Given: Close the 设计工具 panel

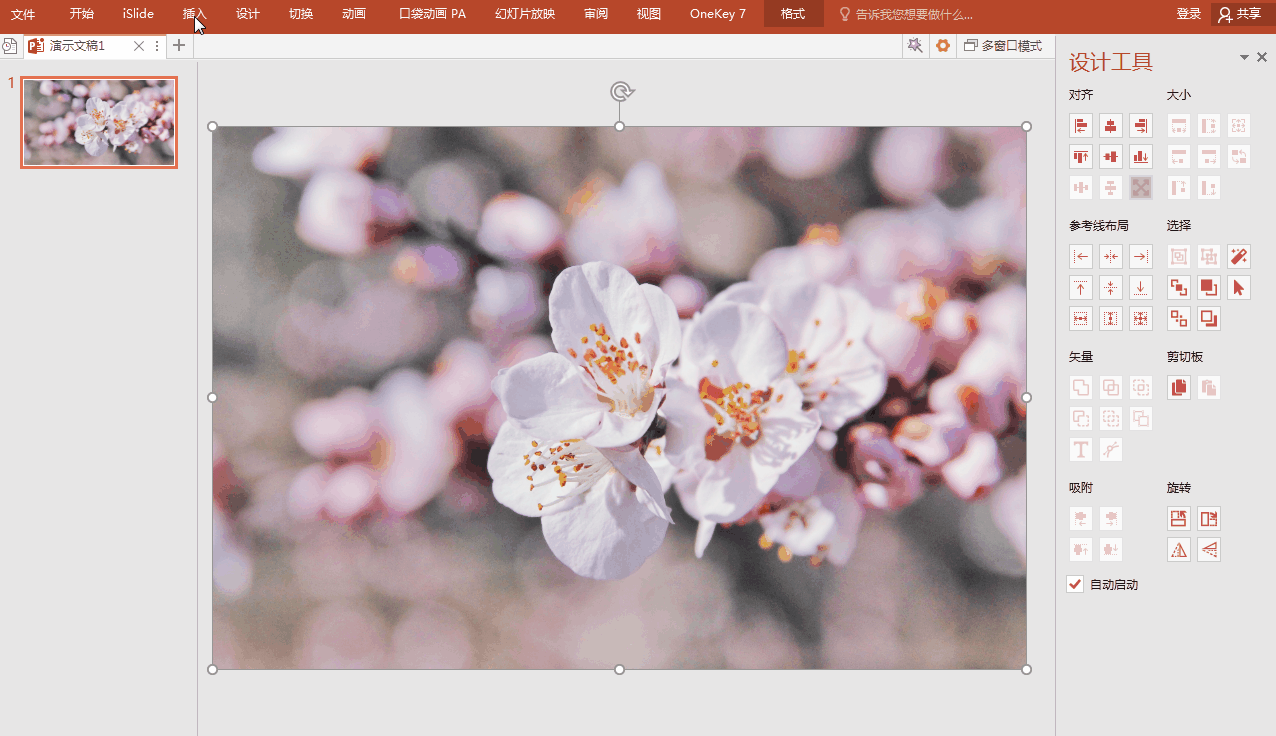Looking at the screenshot, I should (x=1262, y=58).
